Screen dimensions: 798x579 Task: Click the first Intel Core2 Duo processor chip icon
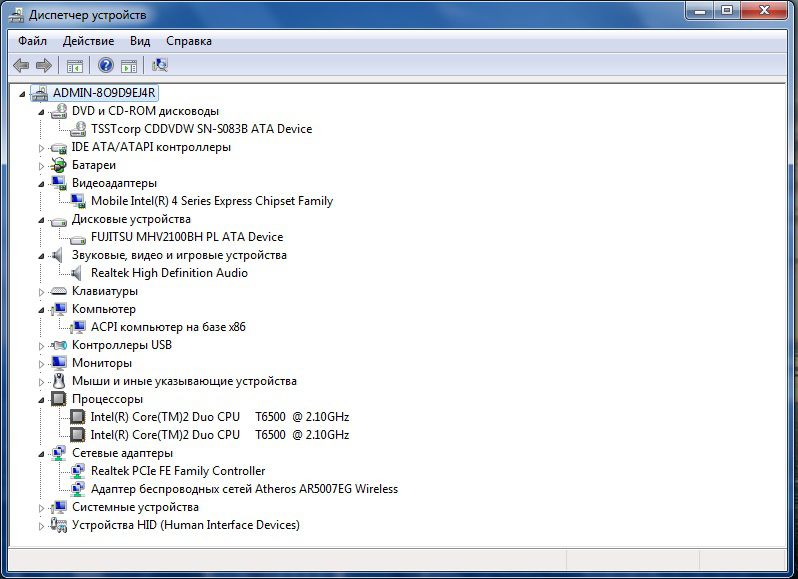click(77, 417)
